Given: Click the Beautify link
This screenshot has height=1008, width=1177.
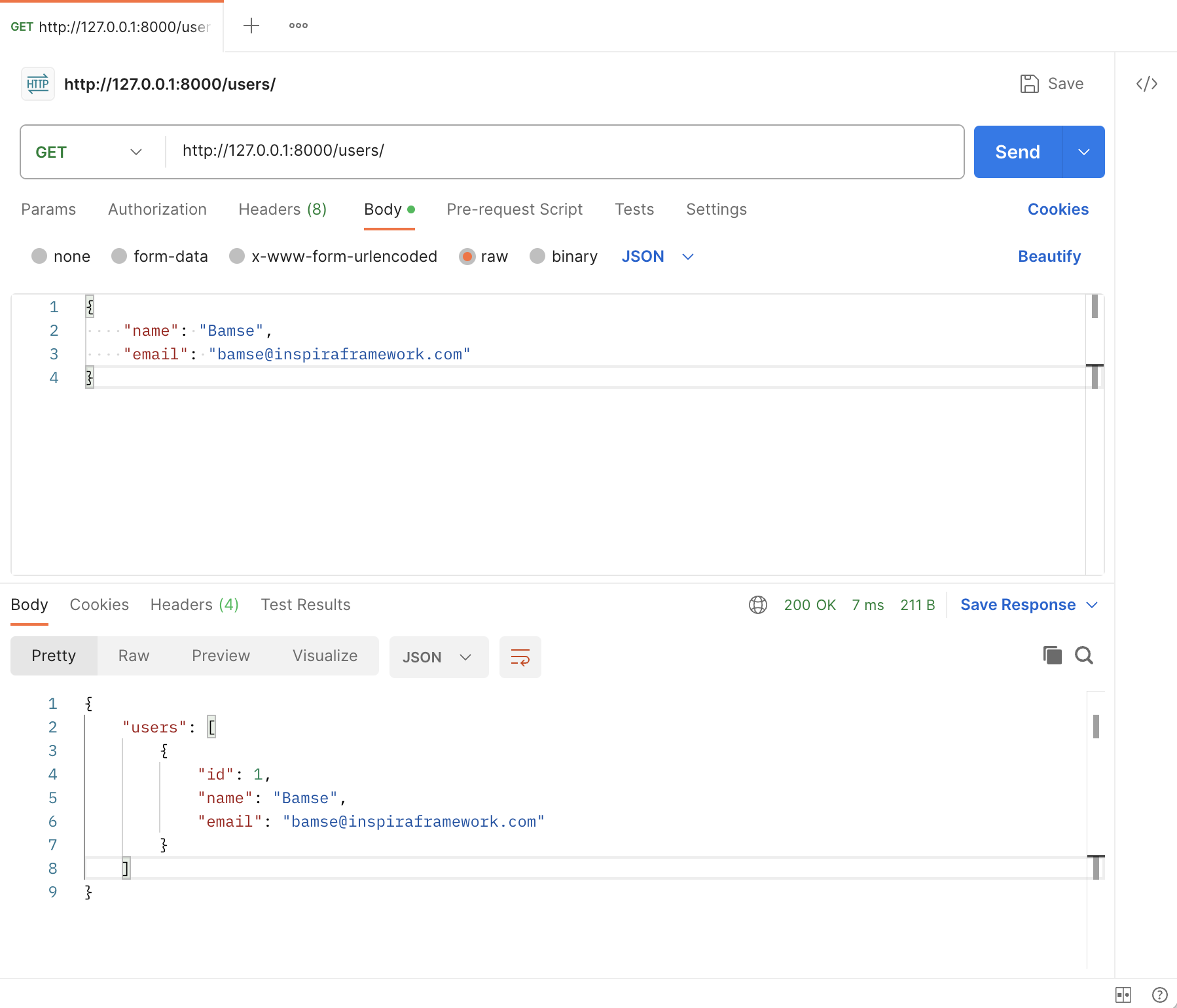Looking at the screenshot, I should click(x=1049, y=257).
